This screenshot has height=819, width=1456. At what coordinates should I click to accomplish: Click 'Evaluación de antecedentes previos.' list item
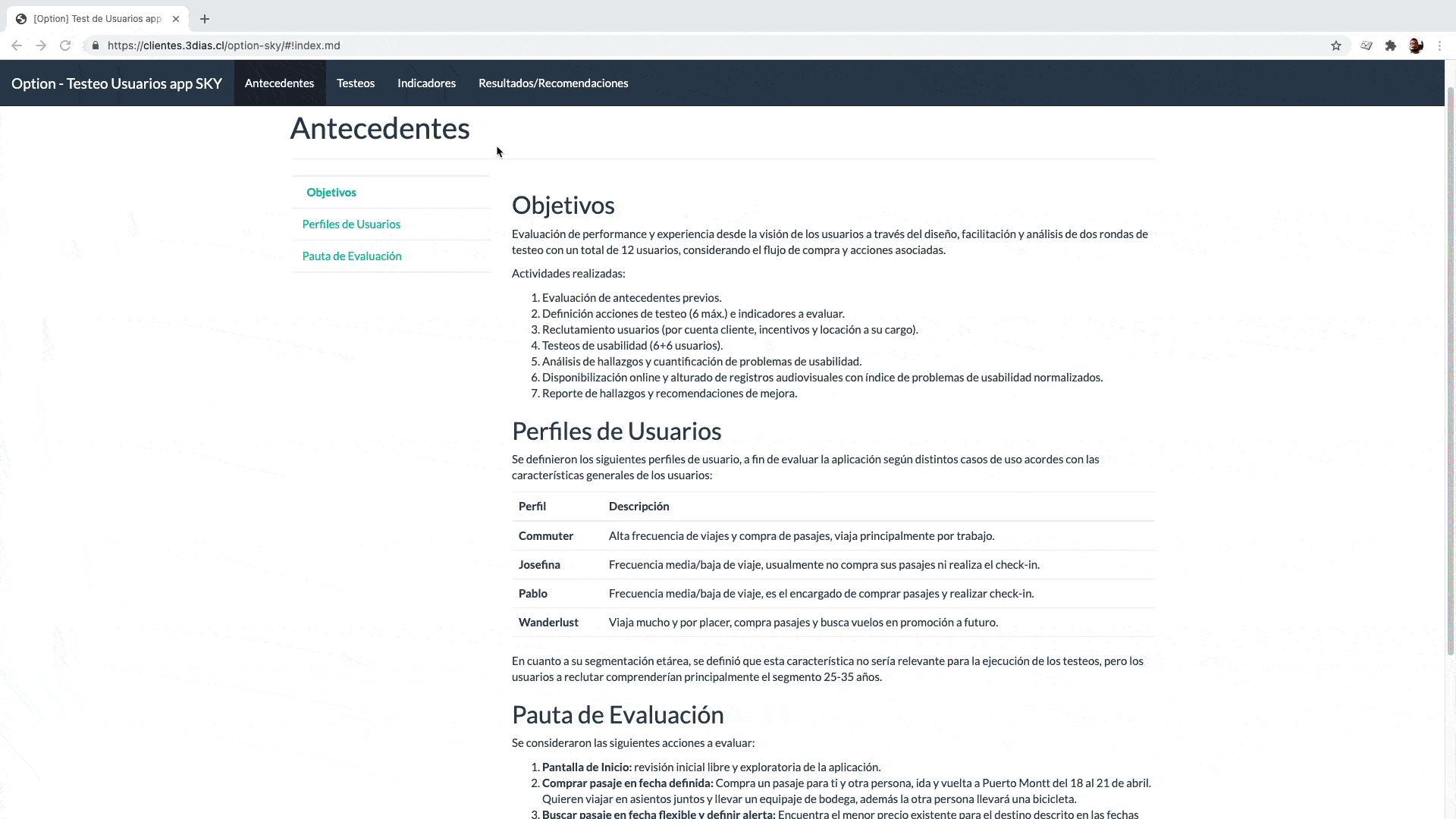tap(632, 298)
